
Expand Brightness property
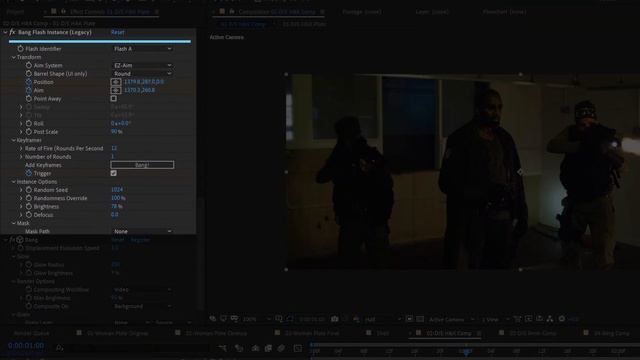tap(21, 207)
